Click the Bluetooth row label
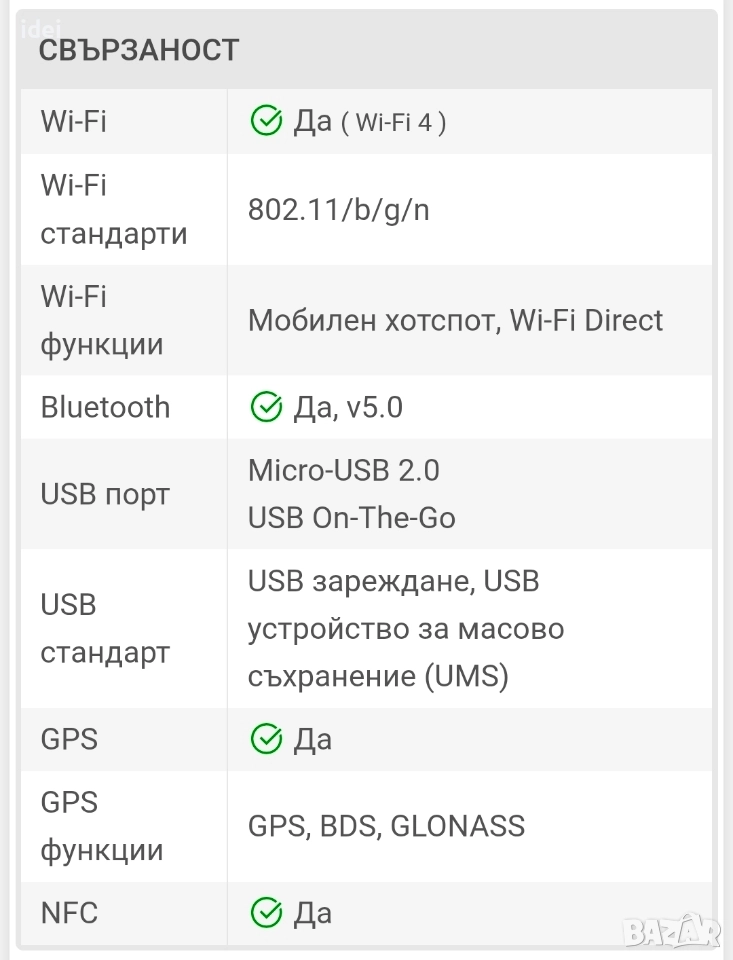Image resolution: width=733 pixels, height=960 pixels. click(105, 407)
